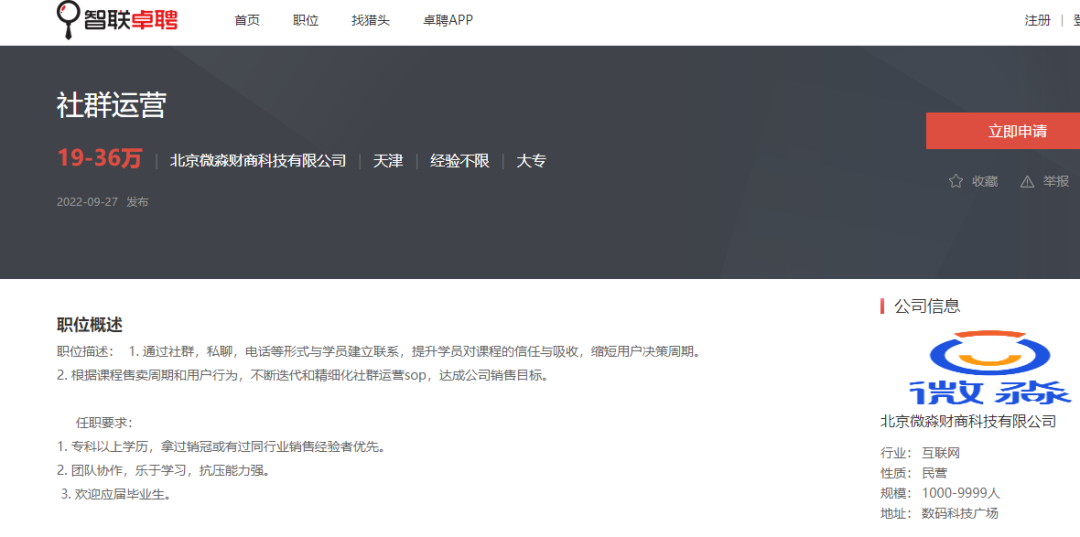The width and height of the screenshot is (1080, 537).
Task: Click the 公司信息 heading
Action: [926, 306]
